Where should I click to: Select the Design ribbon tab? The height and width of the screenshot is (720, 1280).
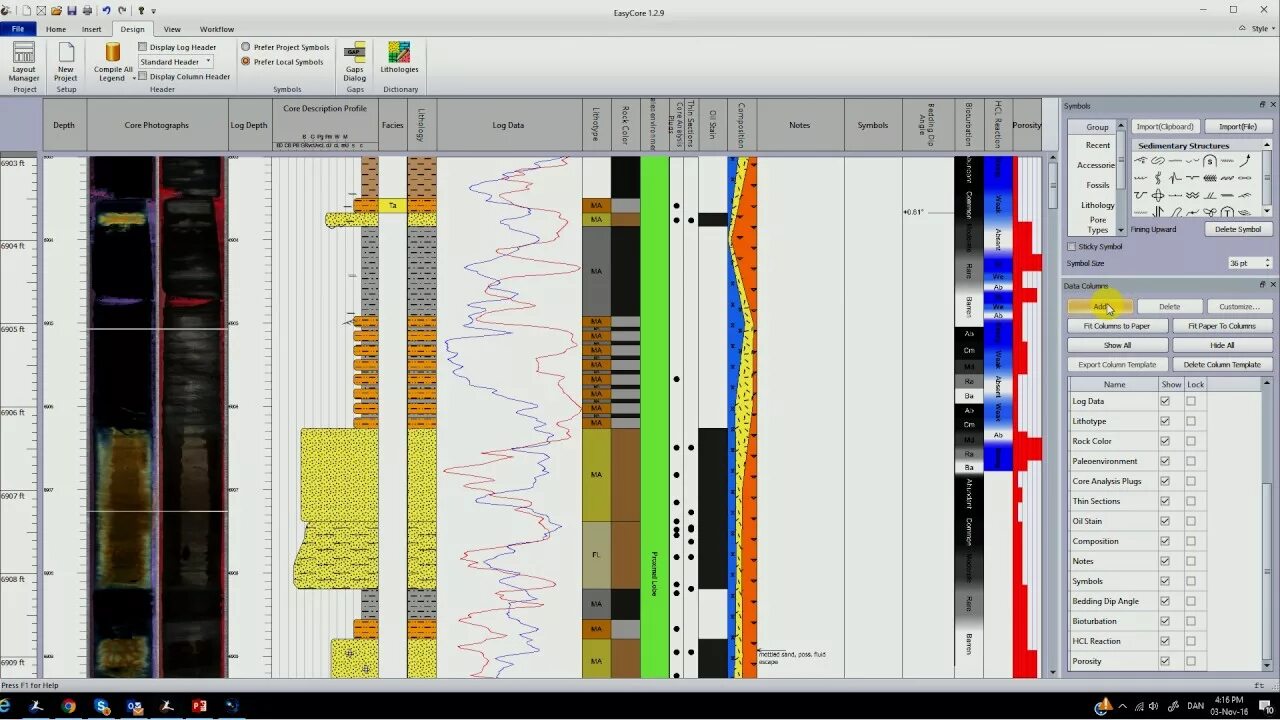[x=132, y=29]
